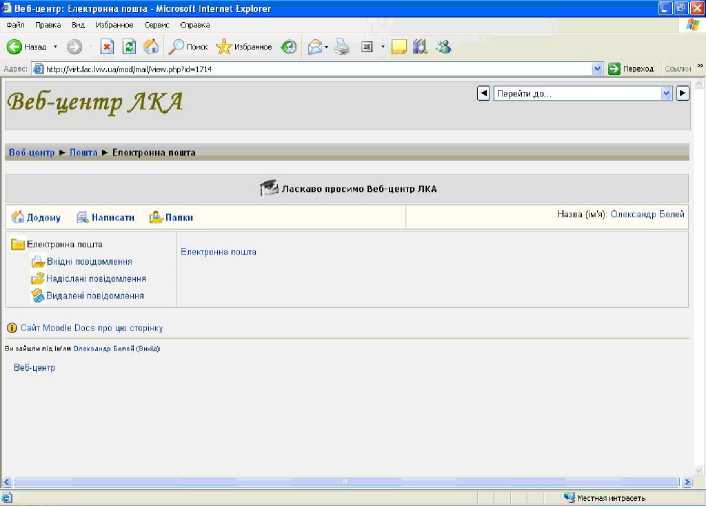Click the yellow Discuss note icon

[x=399, y=46]
